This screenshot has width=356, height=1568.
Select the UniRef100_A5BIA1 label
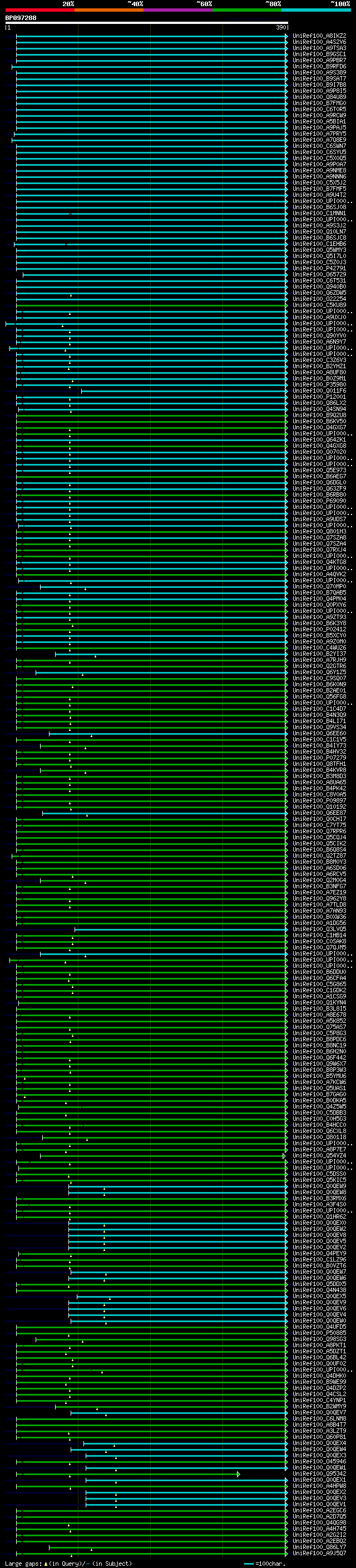pos(319,122)
